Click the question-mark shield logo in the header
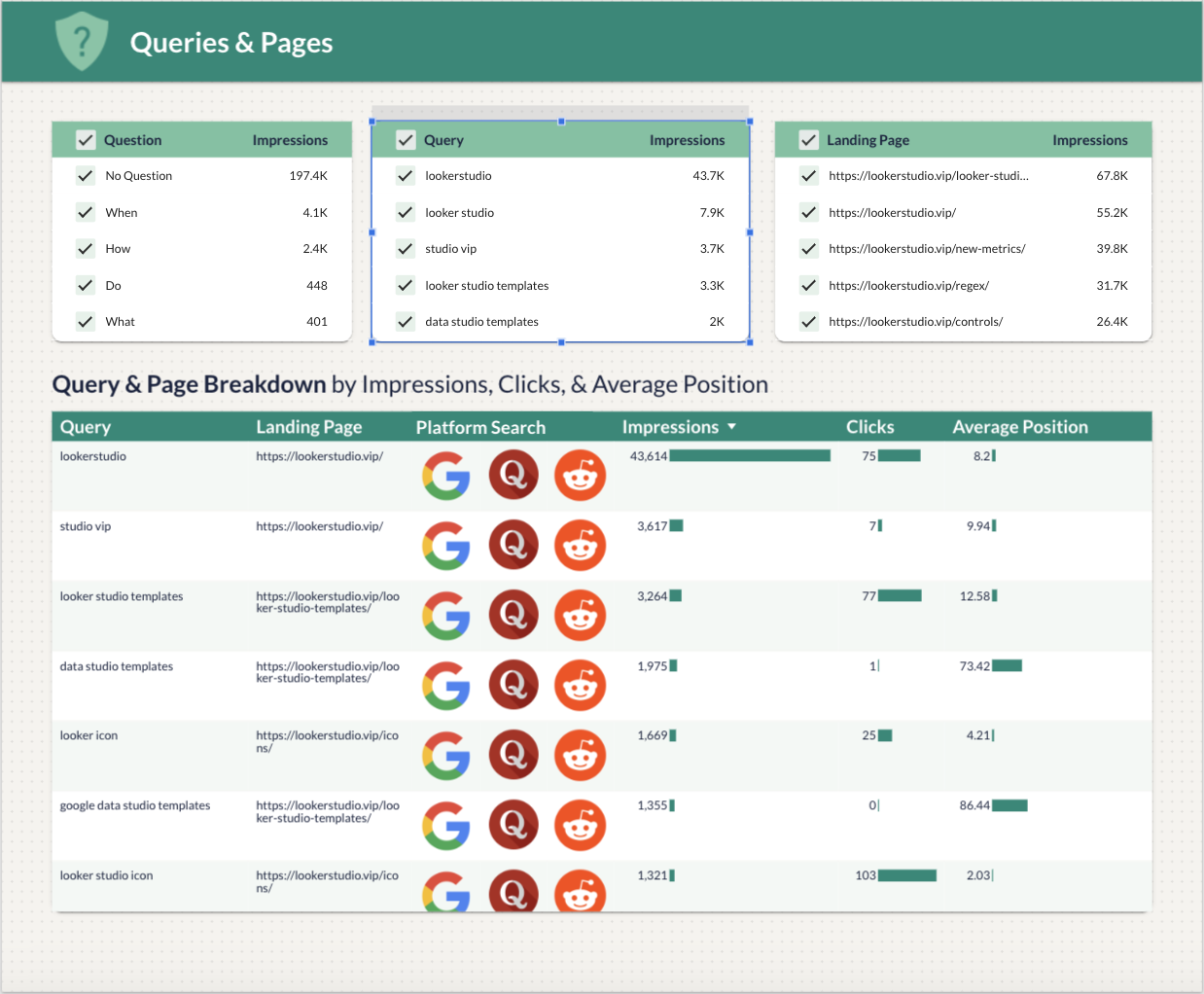 [x=82, y=41]
